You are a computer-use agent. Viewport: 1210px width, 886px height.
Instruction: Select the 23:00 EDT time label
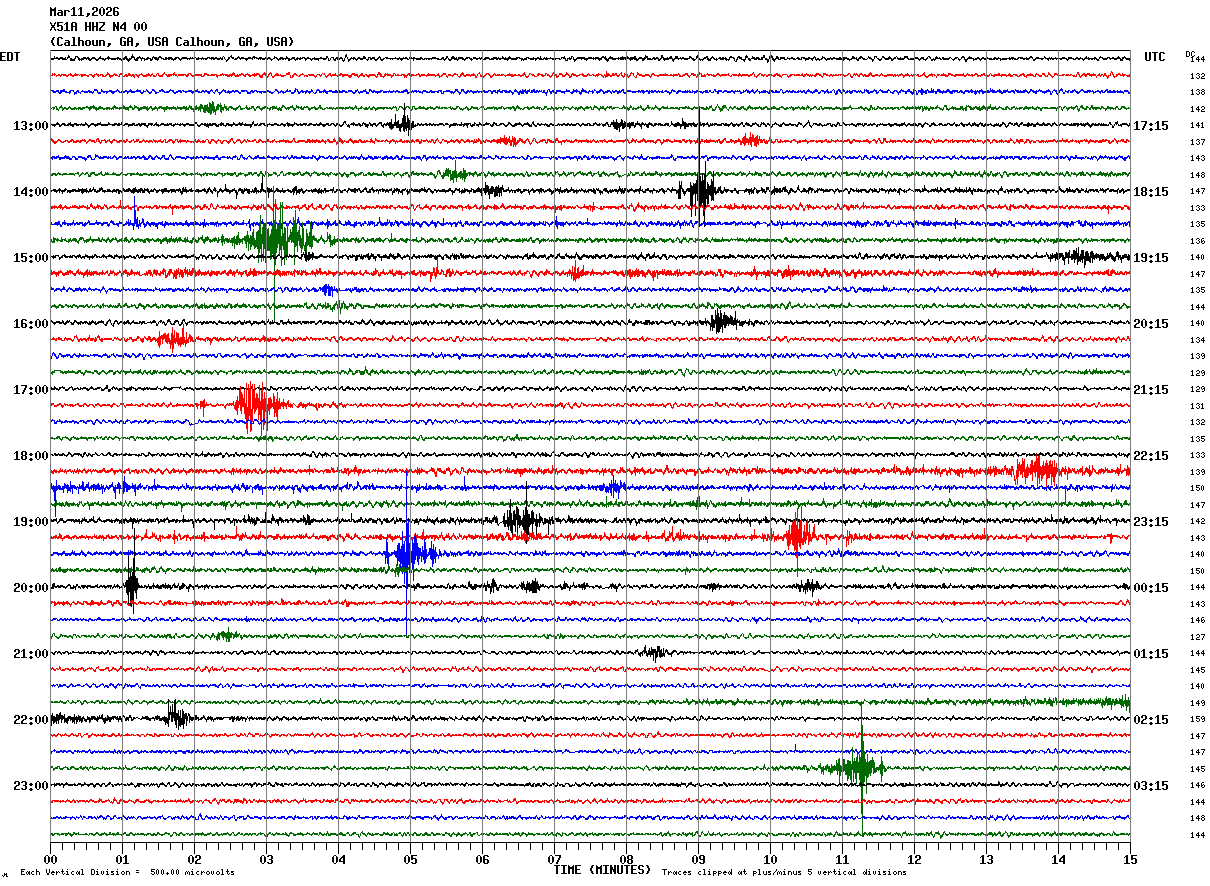click(31, 785)
